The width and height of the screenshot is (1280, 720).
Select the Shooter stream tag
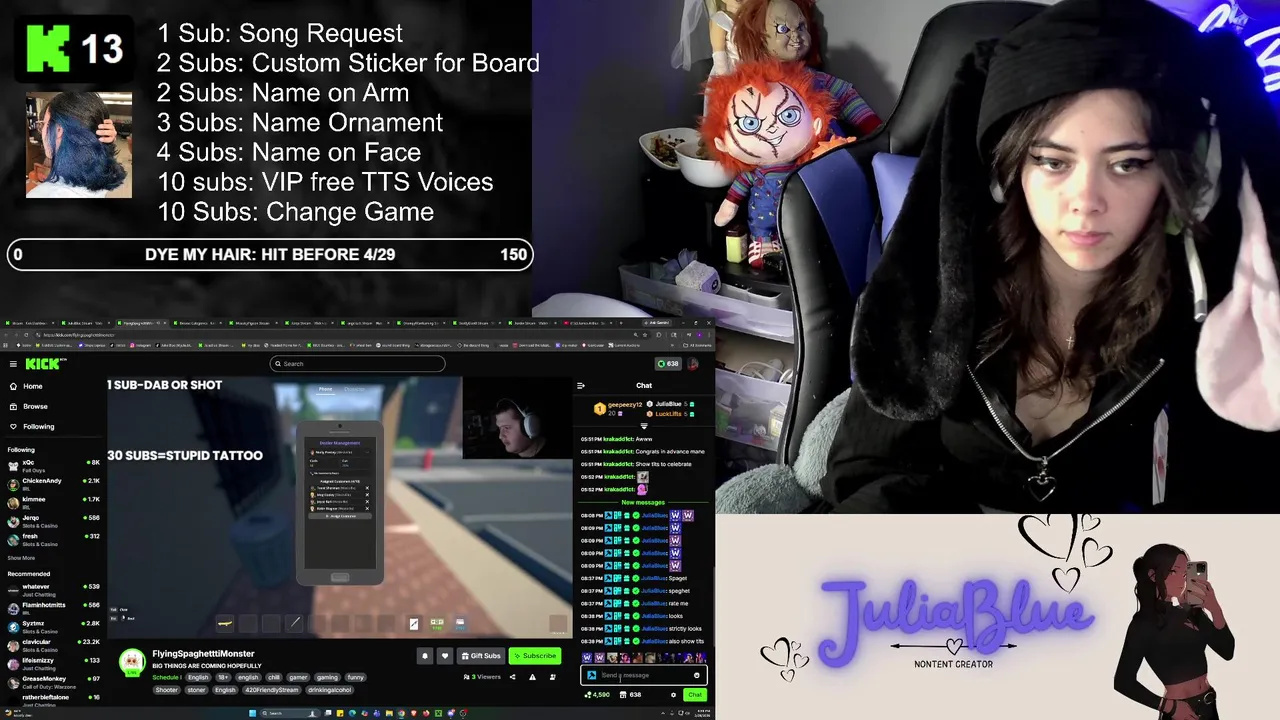(167, 689)
